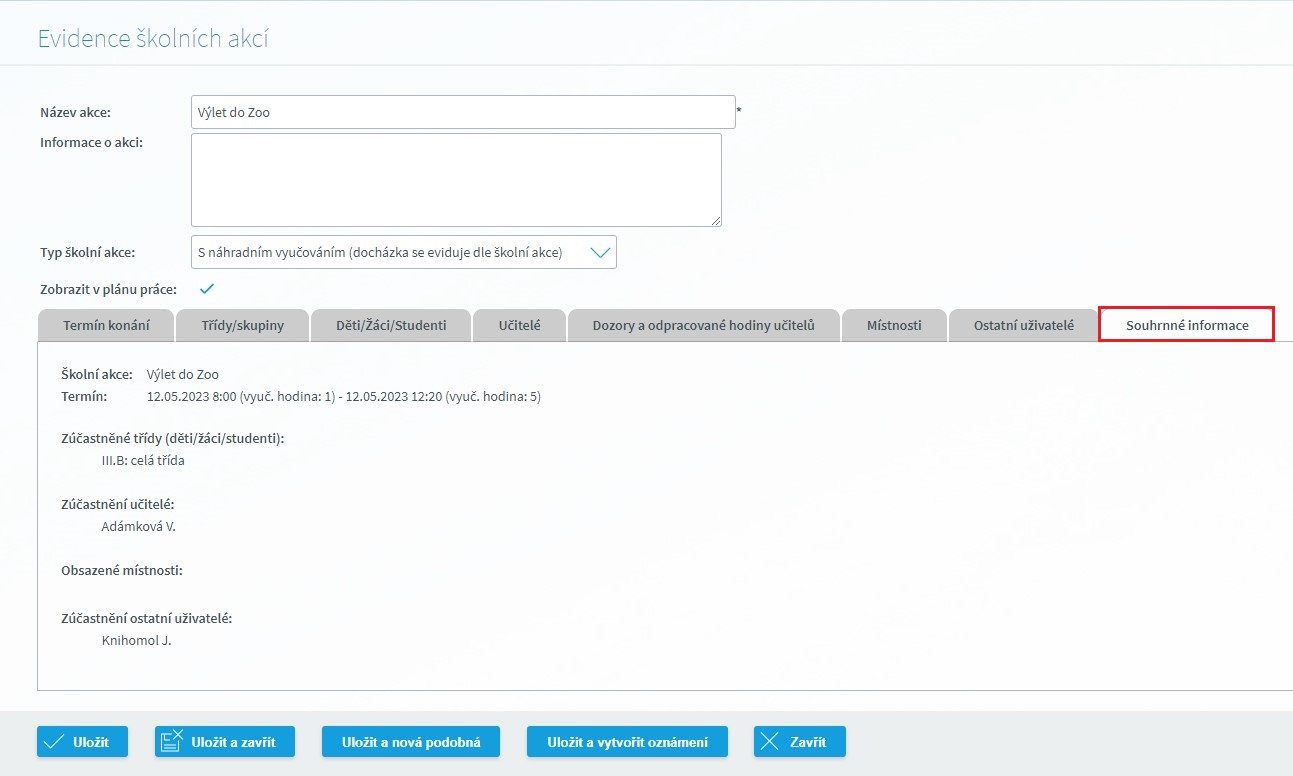This screenshot has height=776, width=1293.
Task: Click the Termín date range text
Action: (344, 396)
